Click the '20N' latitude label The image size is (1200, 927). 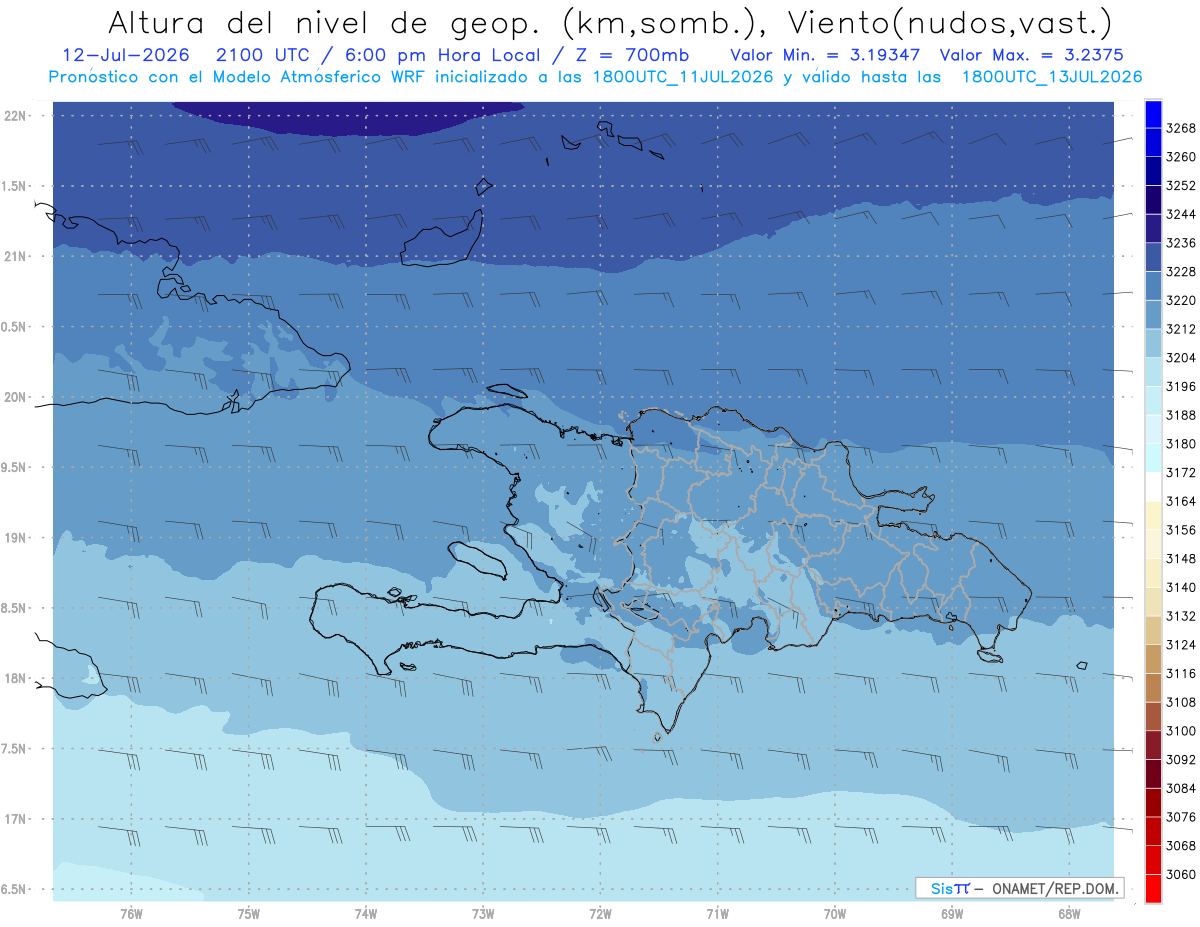tap(14, 397)
